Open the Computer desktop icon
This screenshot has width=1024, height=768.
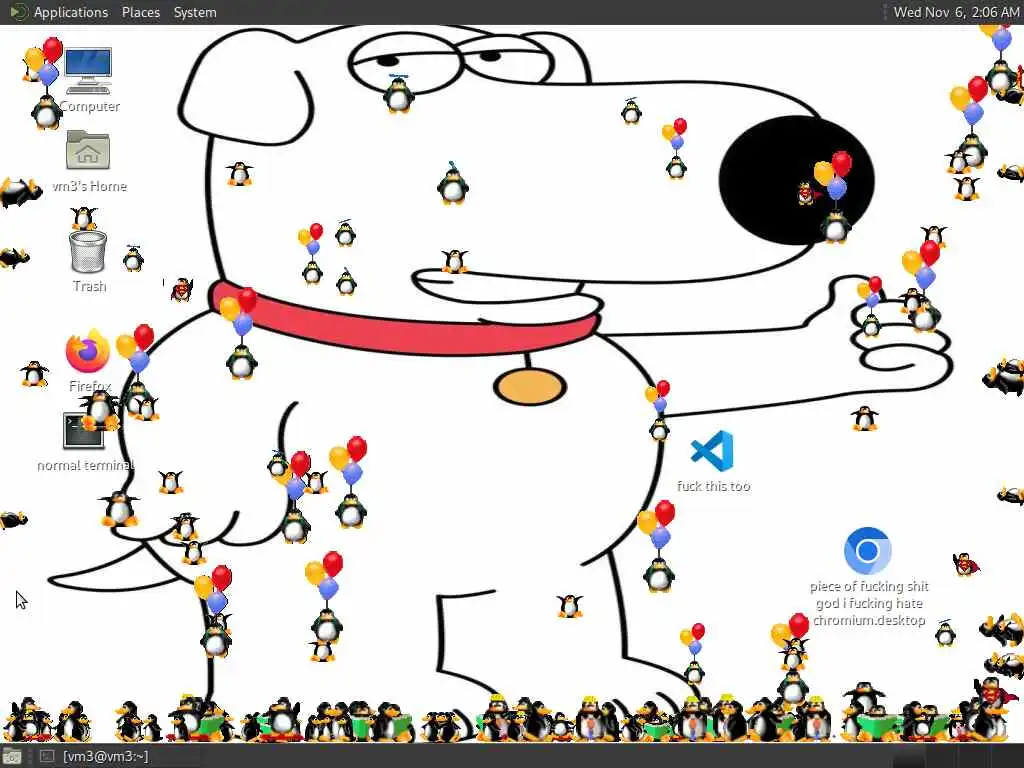pyautogui.click(x=88, y=71)
